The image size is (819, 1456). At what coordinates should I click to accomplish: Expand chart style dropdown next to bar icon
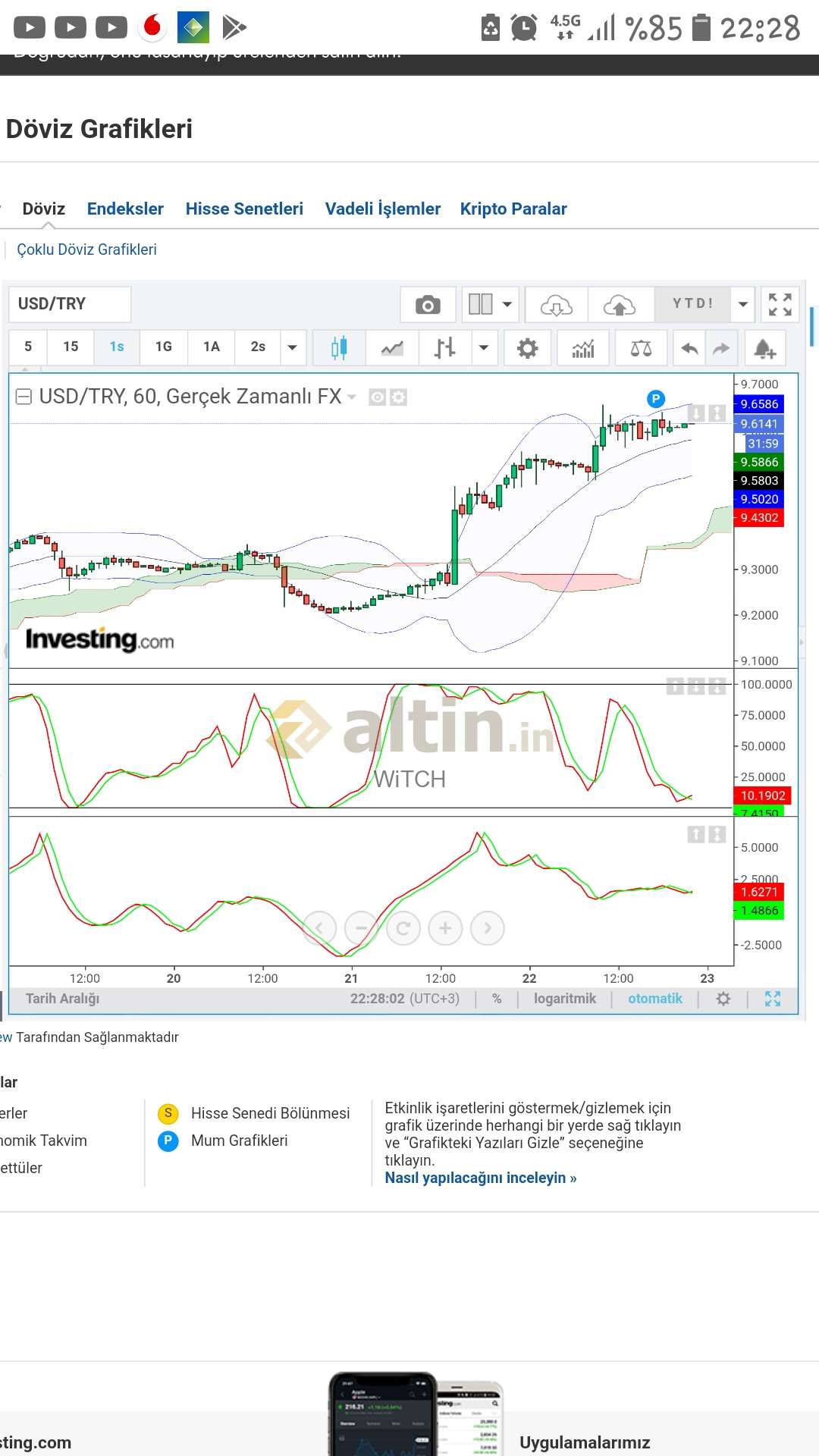(x=484, y=348)
